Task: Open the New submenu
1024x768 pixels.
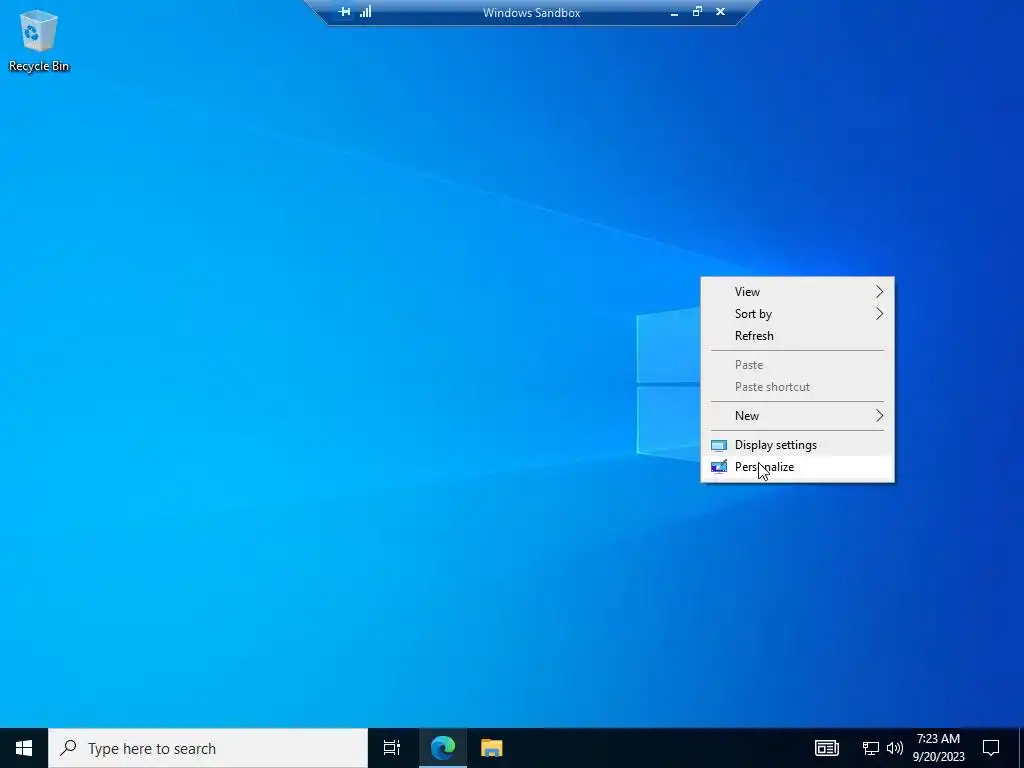Action: click(x=797, y=416)
